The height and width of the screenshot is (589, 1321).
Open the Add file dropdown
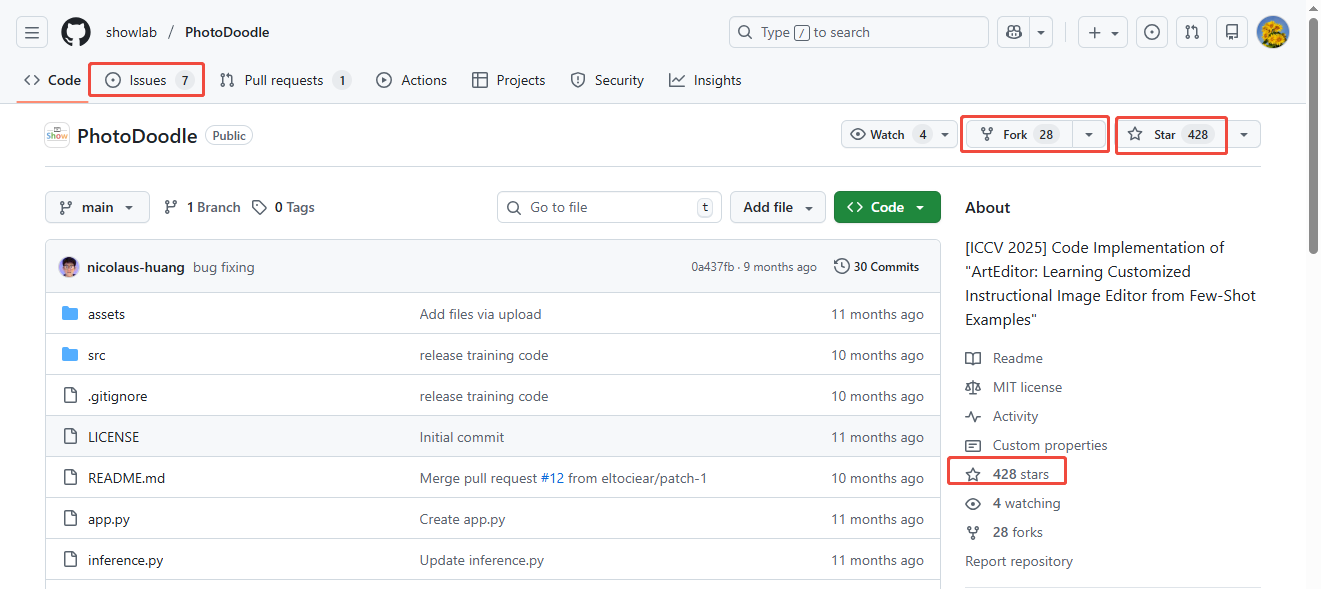pyautogui.click(x=777, y=207)
